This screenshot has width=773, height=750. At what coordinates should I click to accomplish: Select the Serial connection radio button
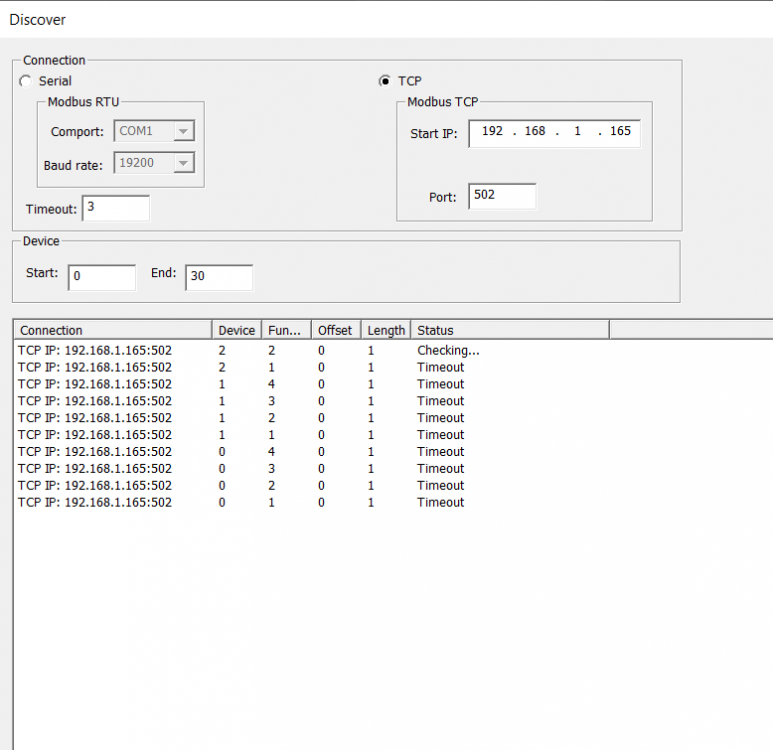point(26,81)
